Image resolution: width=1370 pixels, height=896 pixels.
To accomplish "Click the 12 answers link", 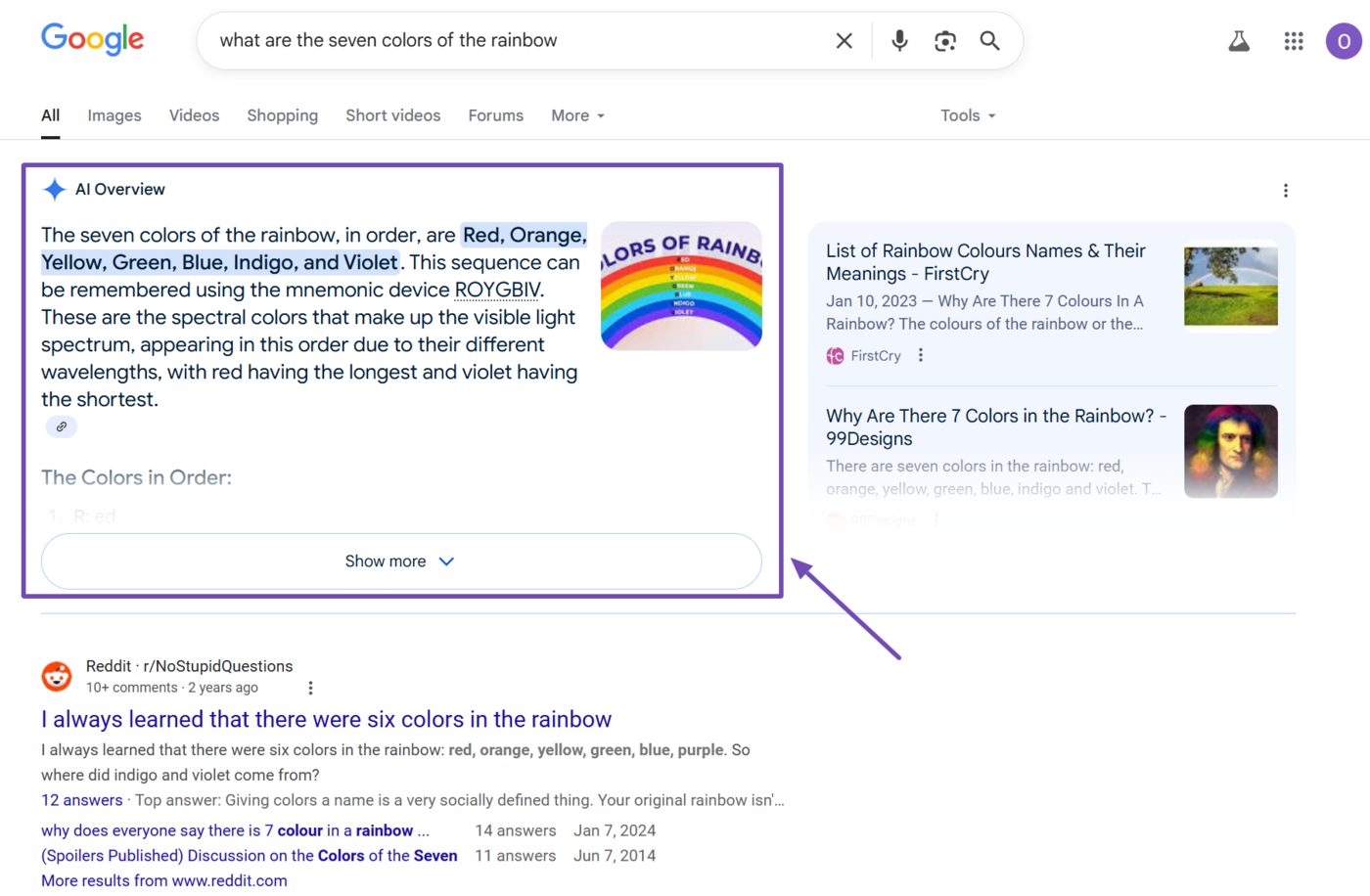I will tap(82, 800).
